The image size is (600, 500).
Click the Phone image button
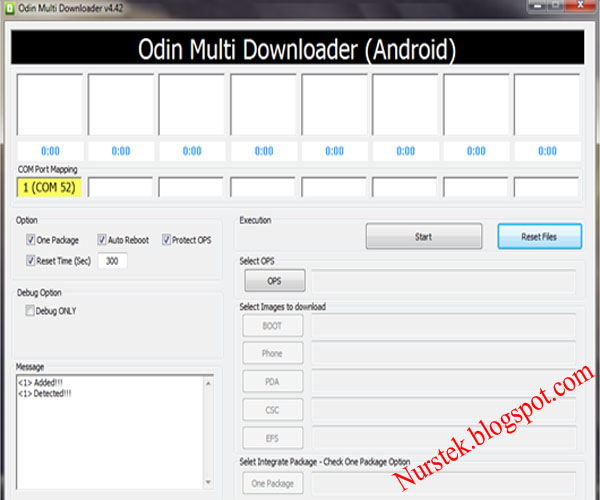tap(272, 353)
